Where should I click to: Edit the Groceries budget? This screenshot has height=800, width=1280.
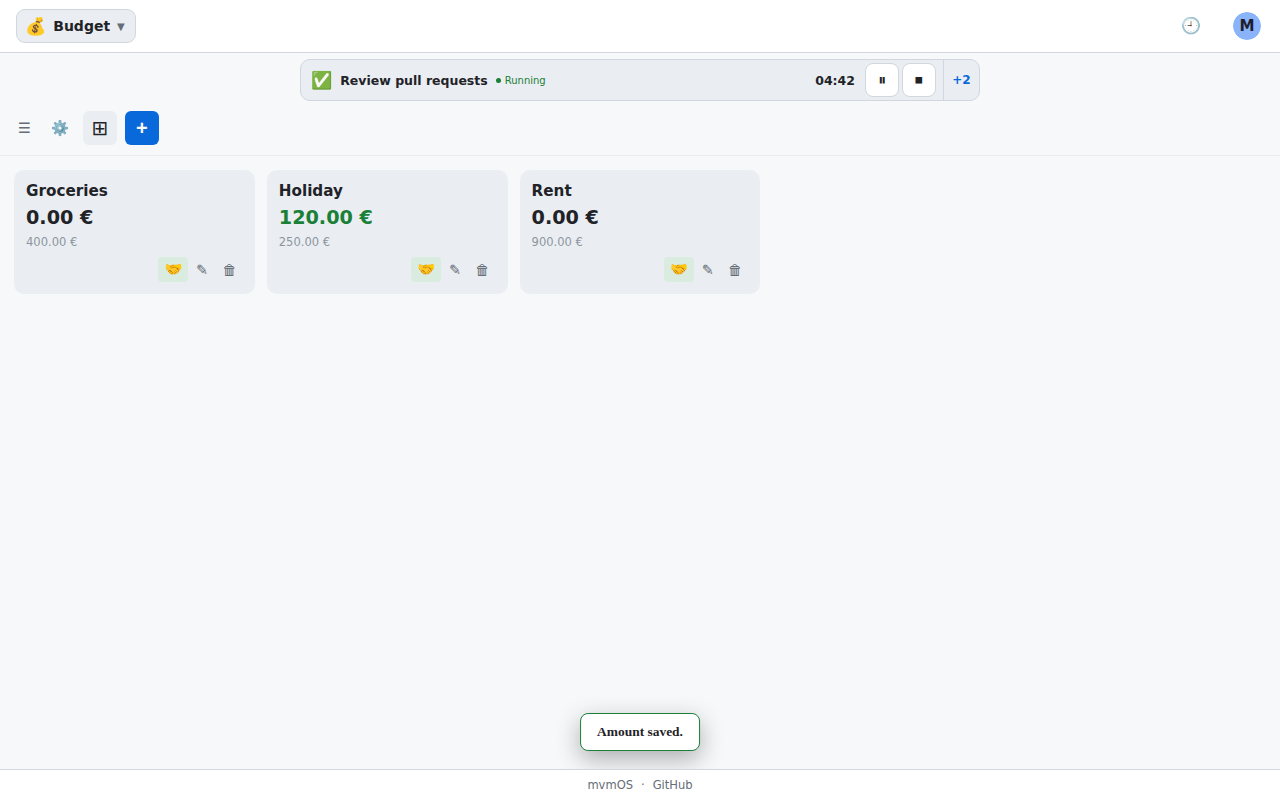[202, 270]
